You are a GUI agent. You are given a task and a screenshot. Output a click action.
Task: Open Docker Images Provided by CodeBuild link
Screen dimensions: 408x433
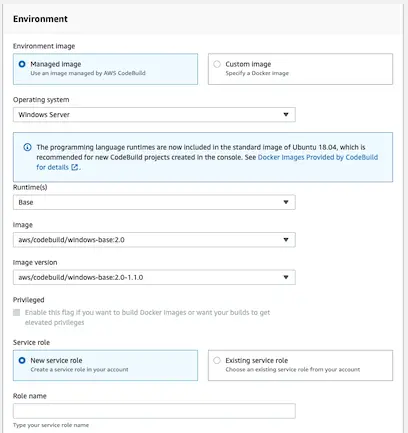(318, 157)
